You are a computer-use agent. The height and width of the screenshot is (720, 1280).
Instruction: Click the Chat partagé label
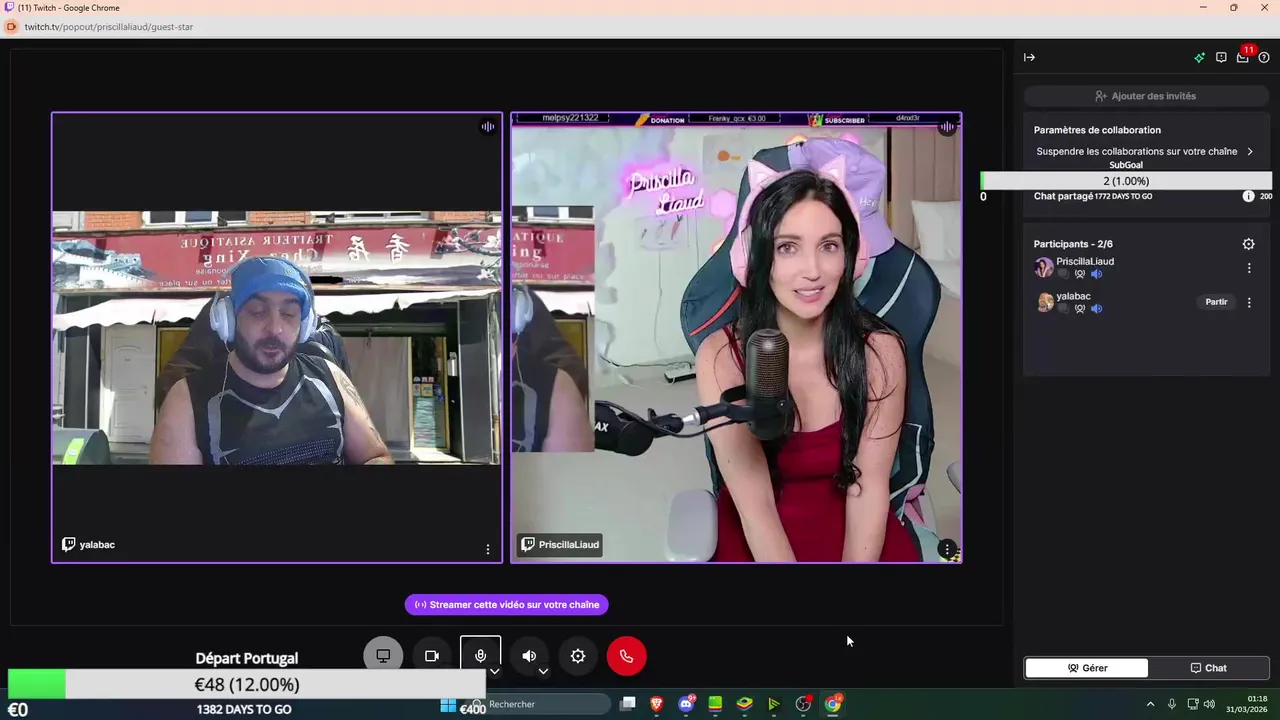pyautogui.click(x=1063, y=196)
